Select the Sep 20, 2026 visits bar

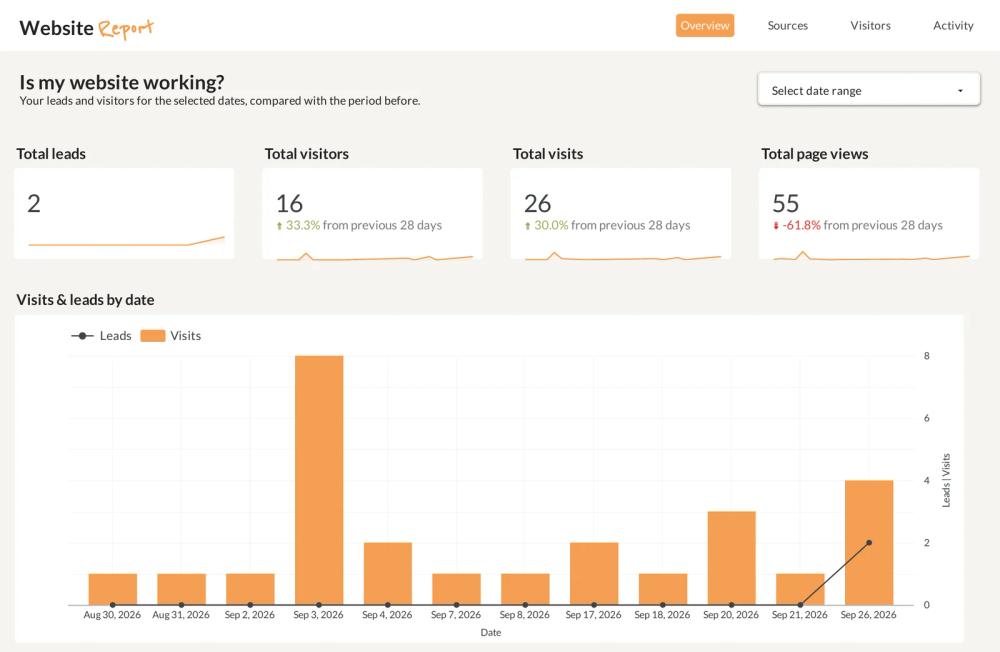tap(732, 558)
